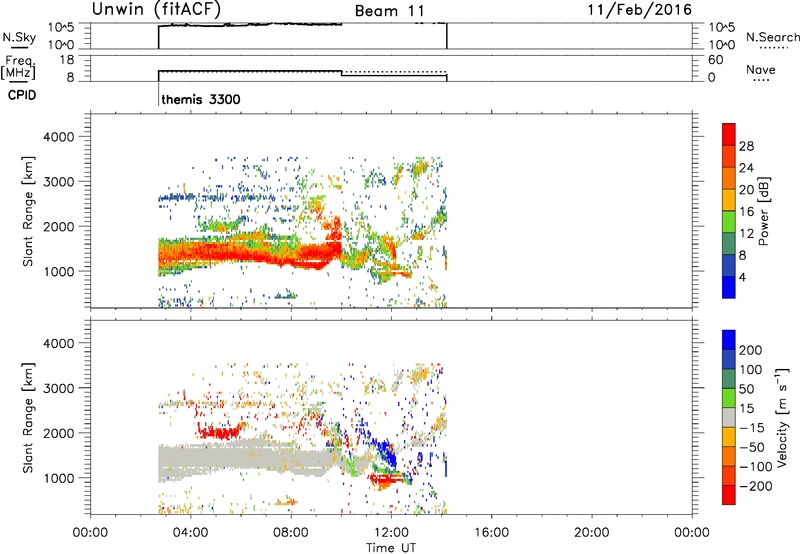The width and height of the screenshot is (800, 554).
Task: Click the '200' velocity colorbar tick label
Action: click(751, 350)
